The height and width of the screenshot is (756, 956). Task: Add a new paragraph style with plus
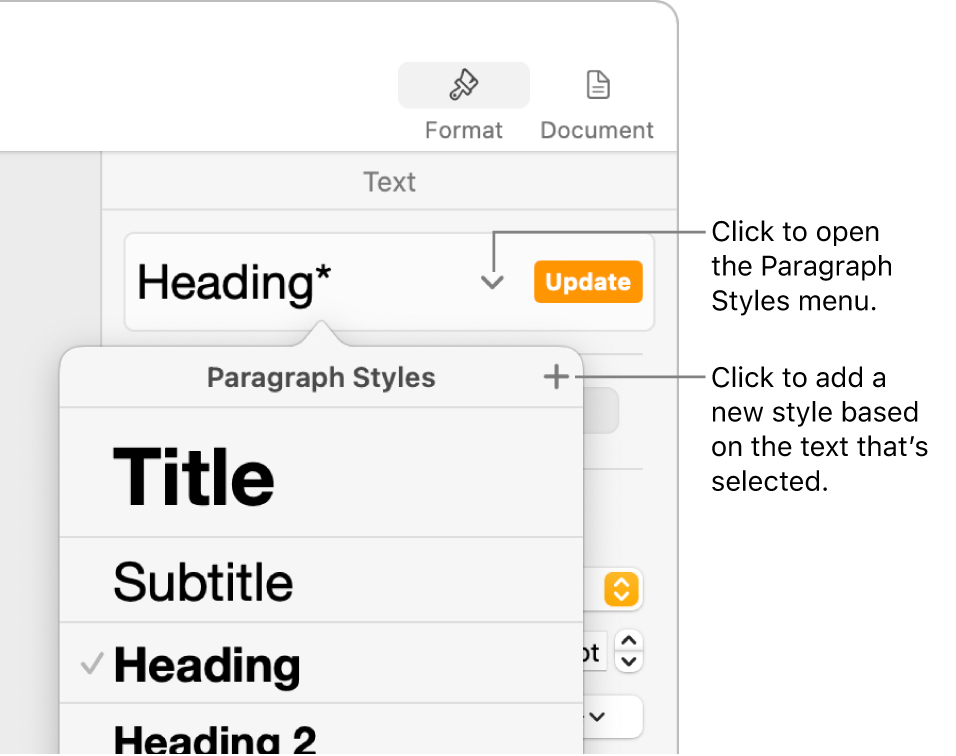(x=556, y=377)
